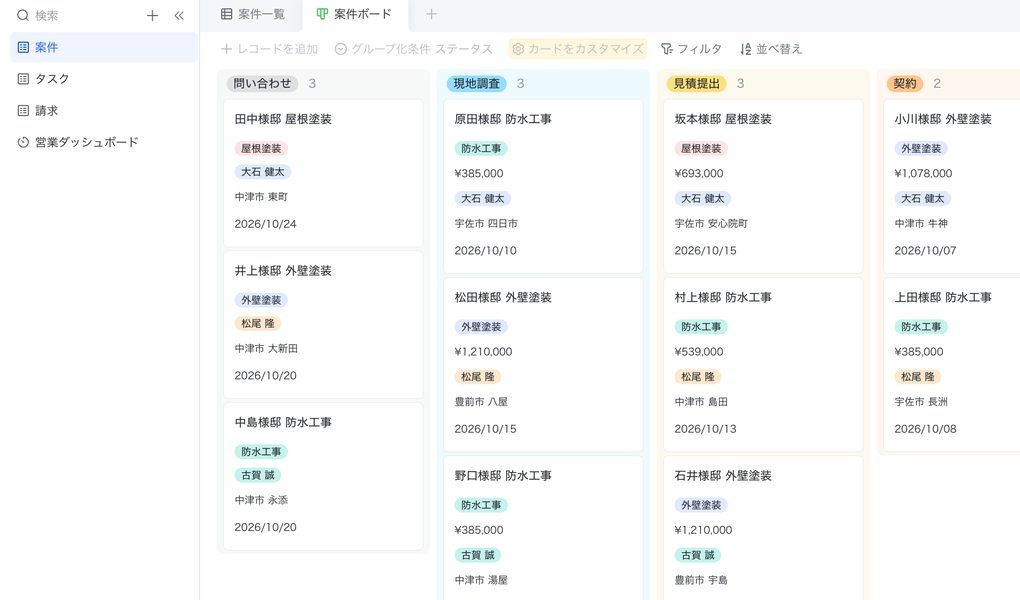Click ¥693,000 amount on 坂本様邸 card
Image resolution: width=1020 pixels, height=600 pixels.
pos(699,173)
